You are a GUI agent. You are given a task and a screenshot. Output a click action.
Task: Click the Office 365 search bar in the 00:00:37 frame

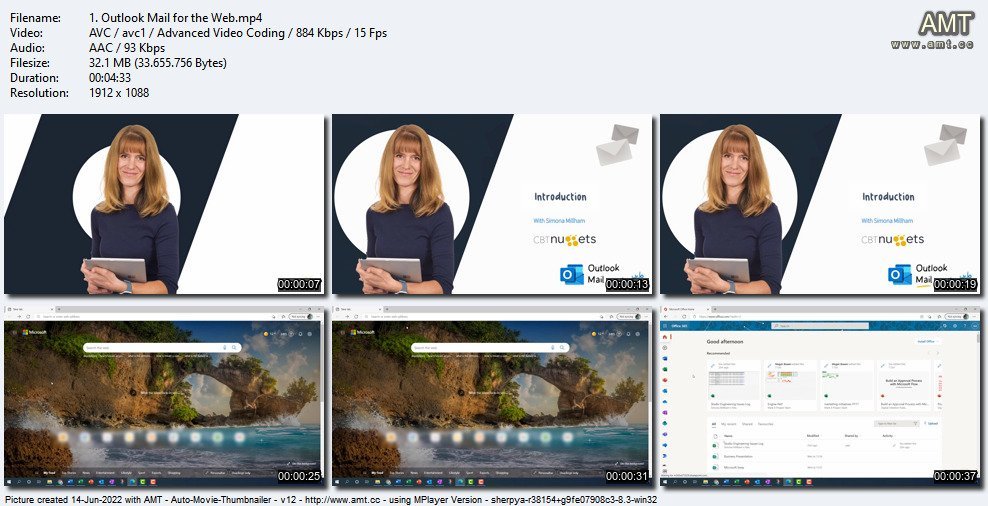click(820, 326)
